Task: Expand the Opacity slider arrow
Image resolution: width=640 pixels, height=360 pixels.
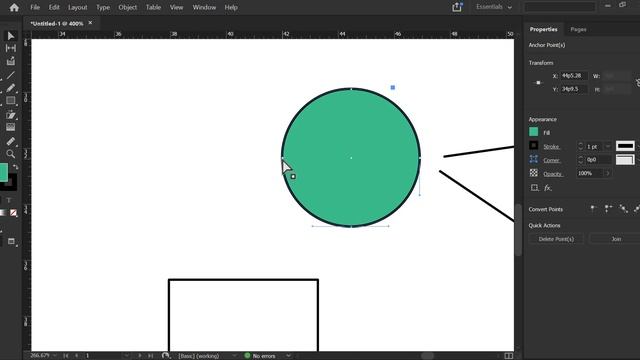Action: click(x=607, y=173)
